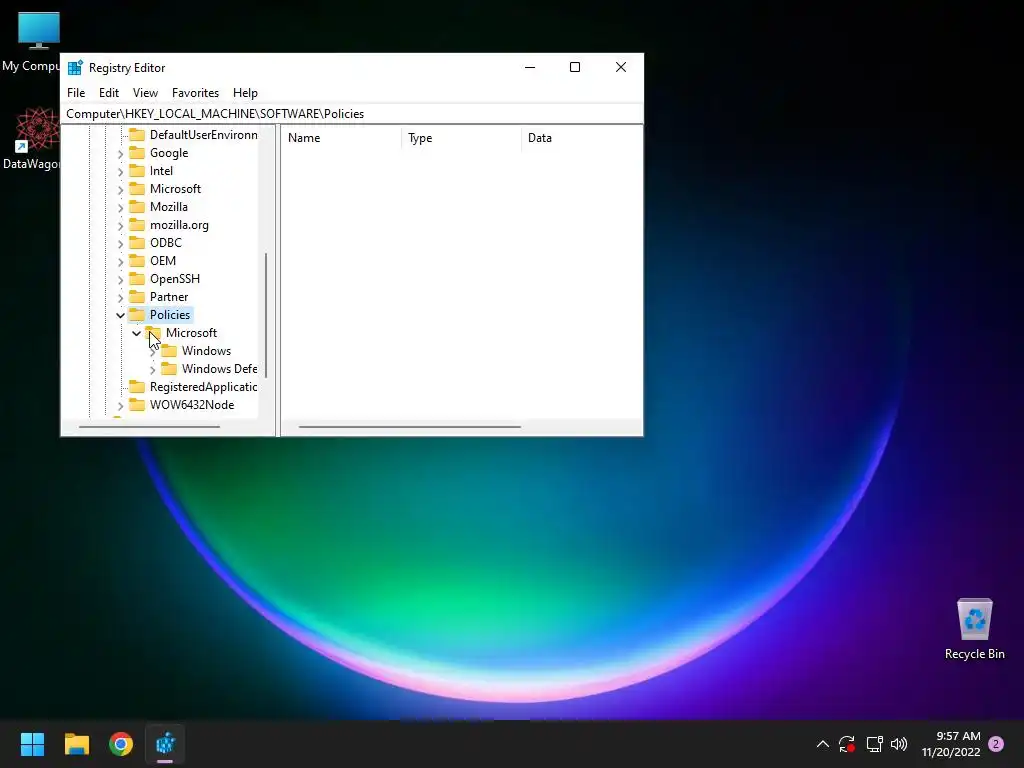The image size is (1024, 768).
Task: Collapse the Policies registry key
Action: 120,315
